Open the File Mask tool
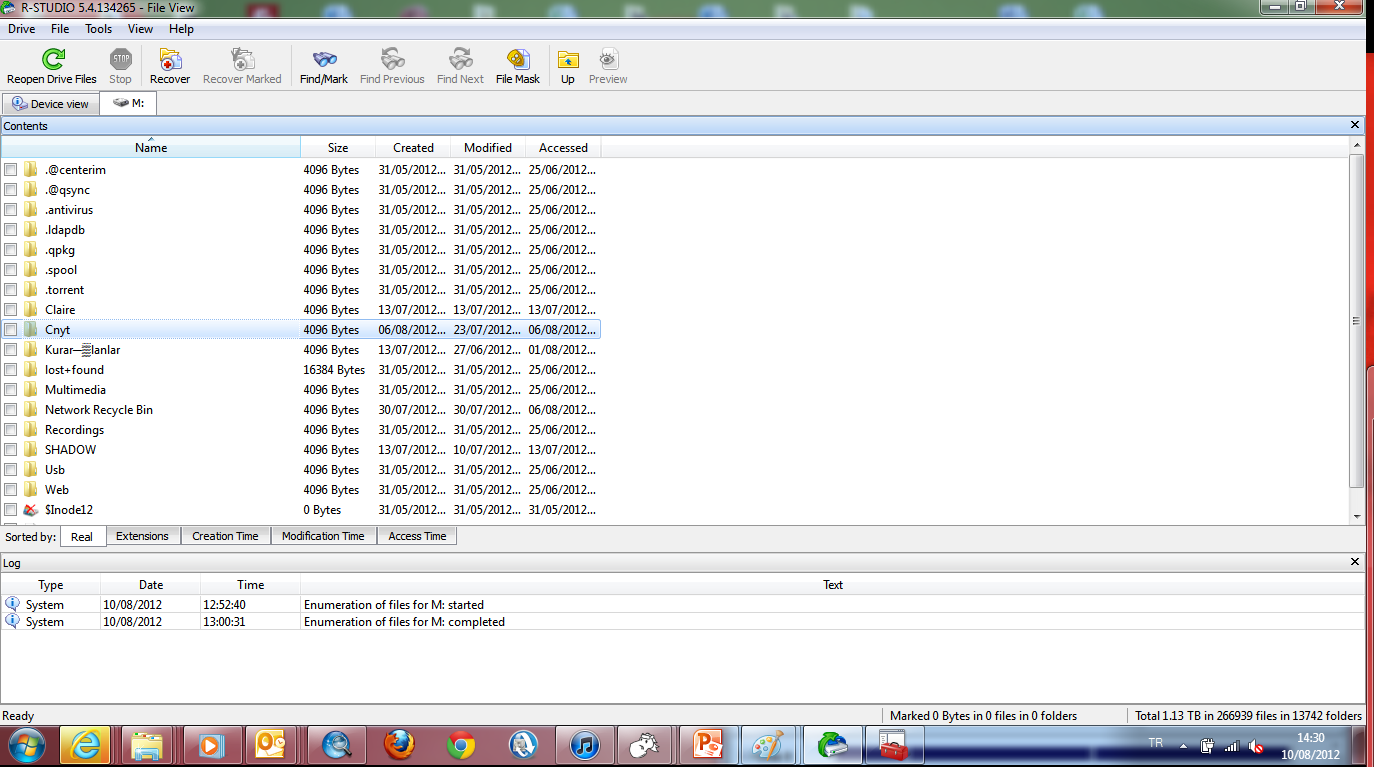1374x767 pixels. (518, 66)
